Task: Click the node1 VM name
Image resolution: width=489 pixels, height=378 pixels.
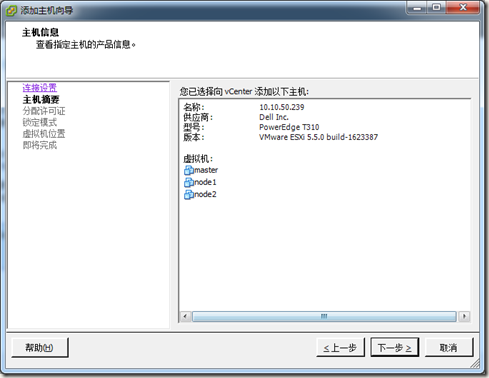Action: [x=205, y=182]
